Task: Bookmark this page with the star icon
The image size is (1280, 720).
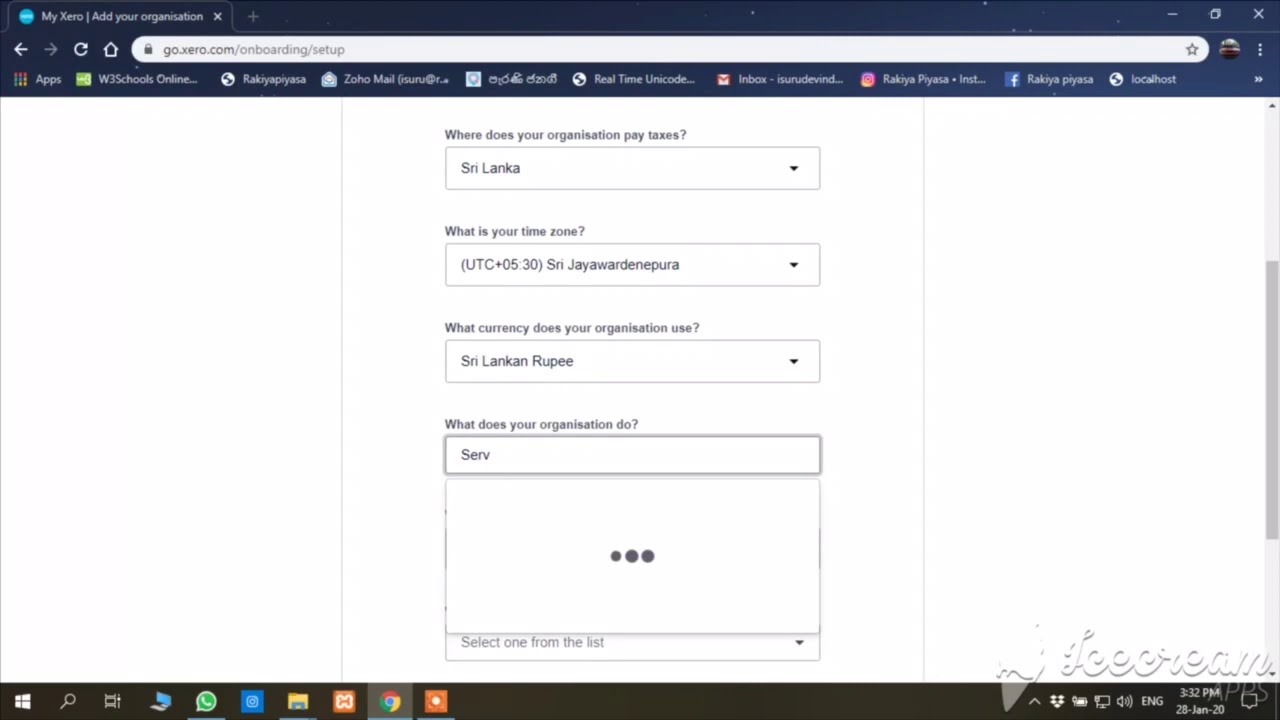Action: (x=1192, y=49)
